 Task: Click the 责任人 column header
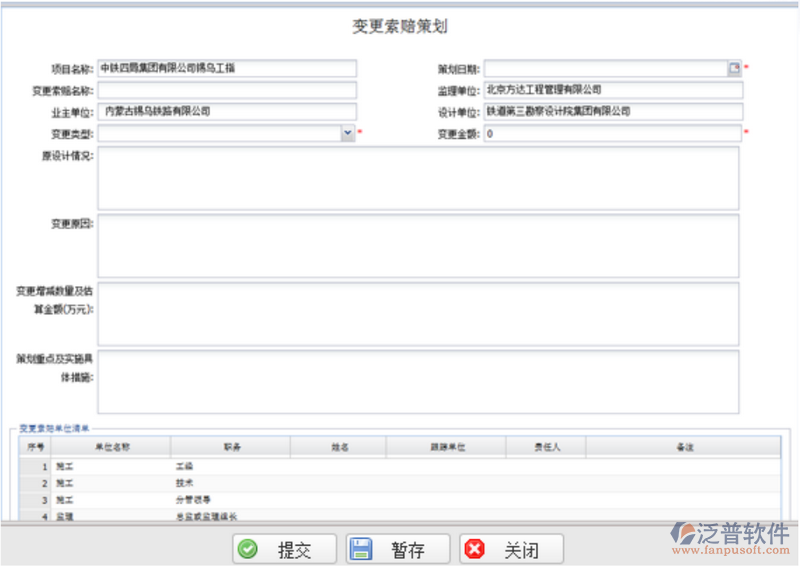[546, 447]
